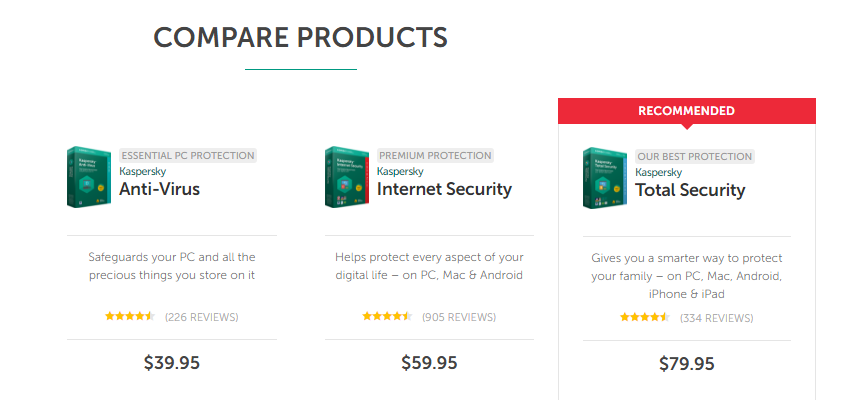Click the Total Security product box image

(x=605, y=178)
